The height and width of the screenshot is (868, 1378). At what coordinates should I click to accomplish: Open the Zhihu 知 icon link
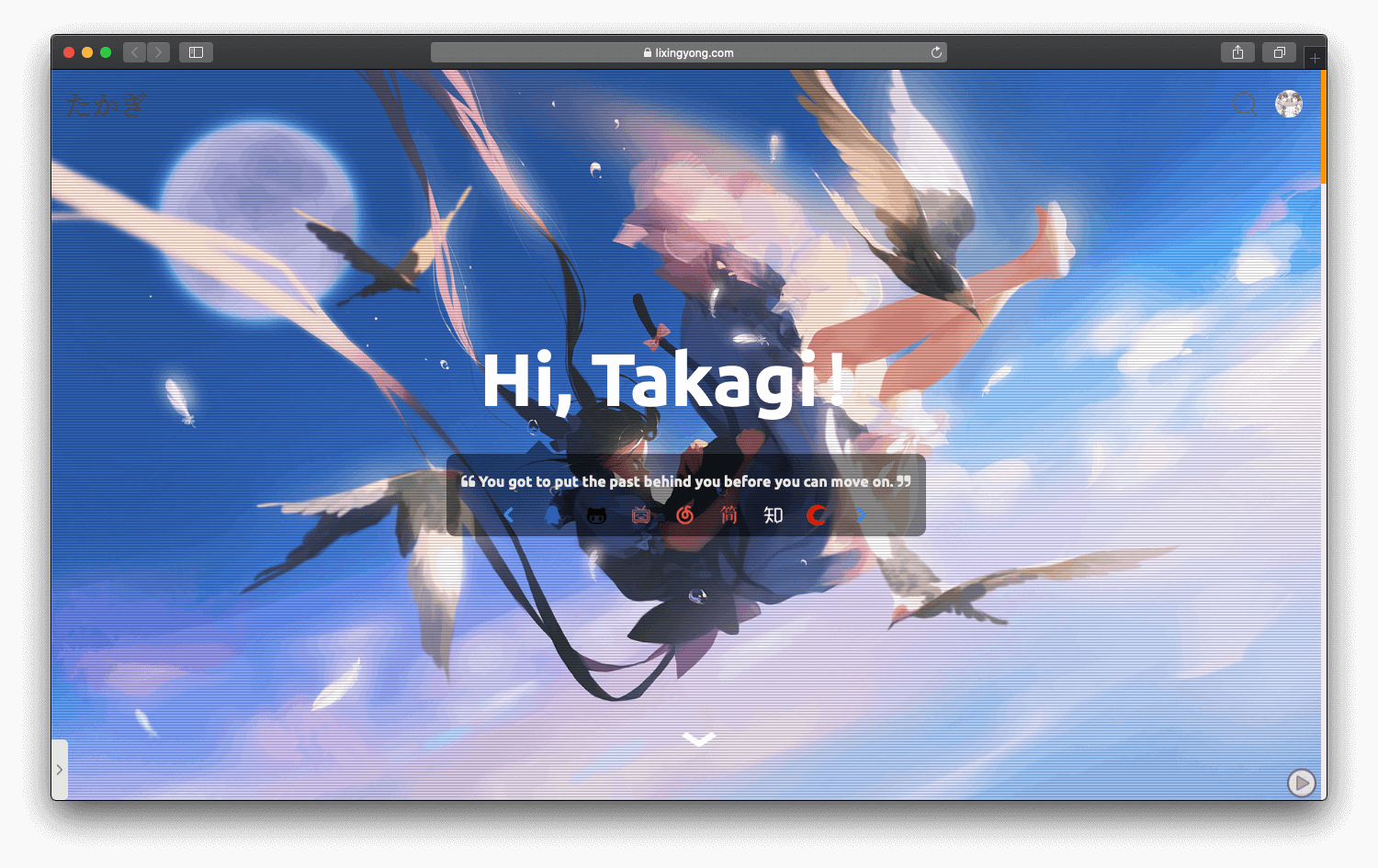[774, 515]
